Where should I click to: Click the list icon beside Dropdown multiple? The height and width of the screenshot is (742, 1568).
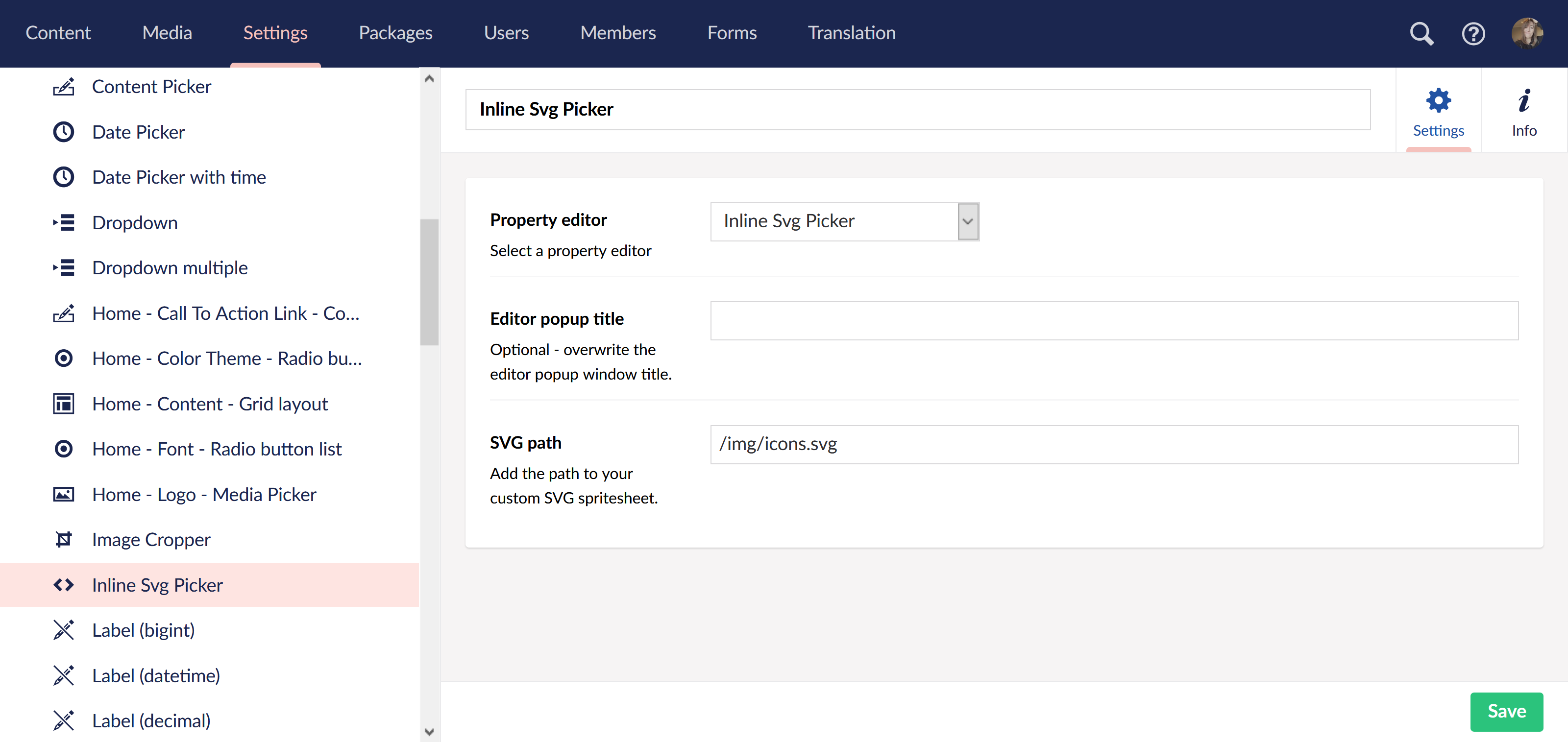63,267
